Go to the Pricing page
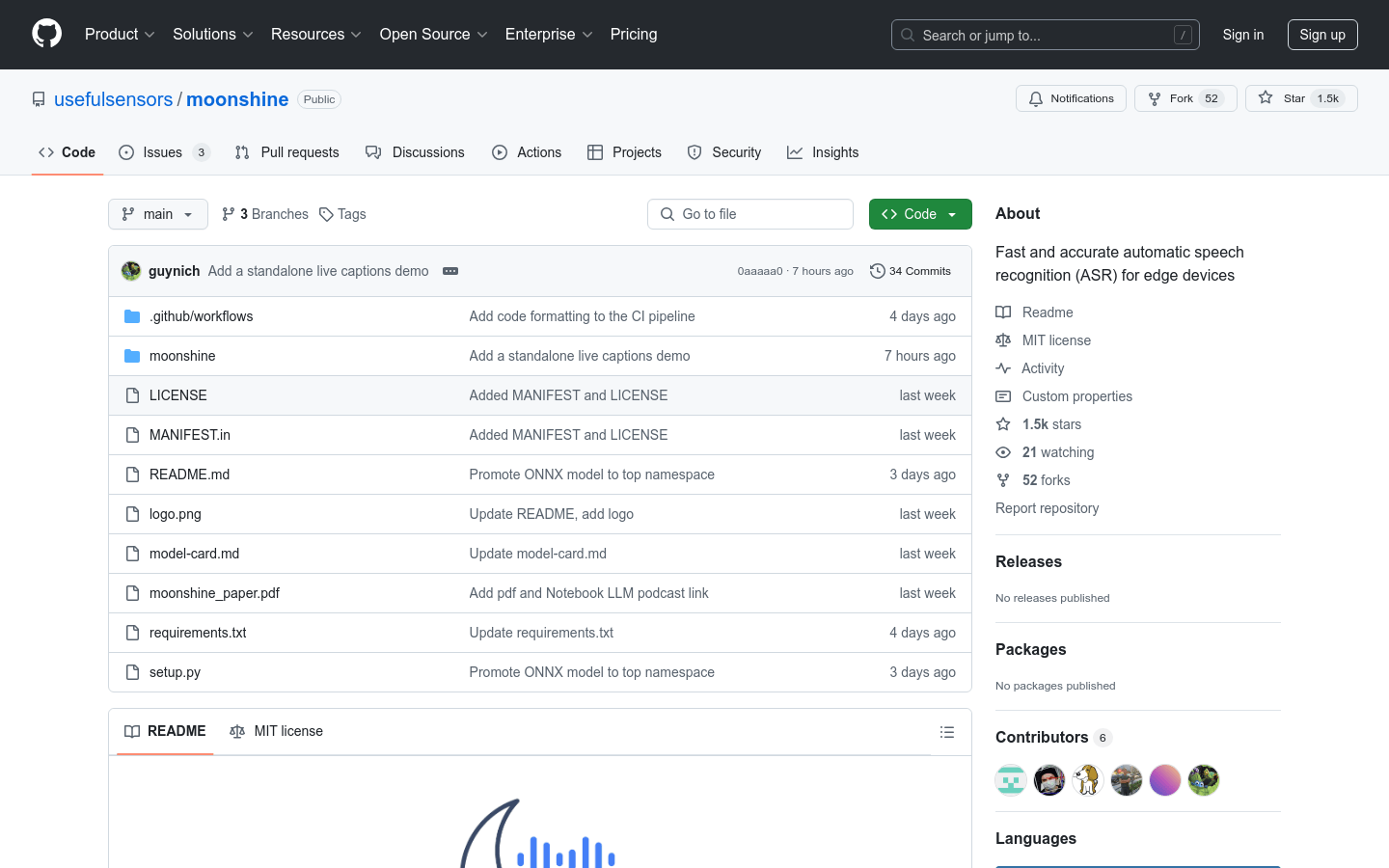The width and height of the screenshot is (1389, 868). point(634,34)
